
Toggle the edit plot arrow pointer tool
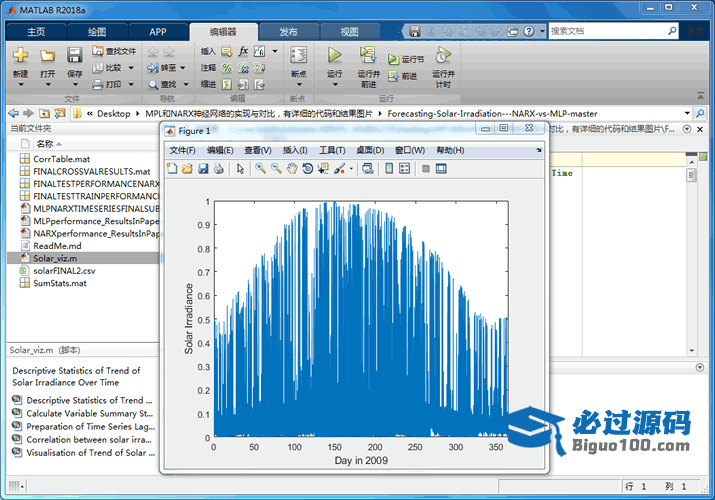tap(240, 169)
